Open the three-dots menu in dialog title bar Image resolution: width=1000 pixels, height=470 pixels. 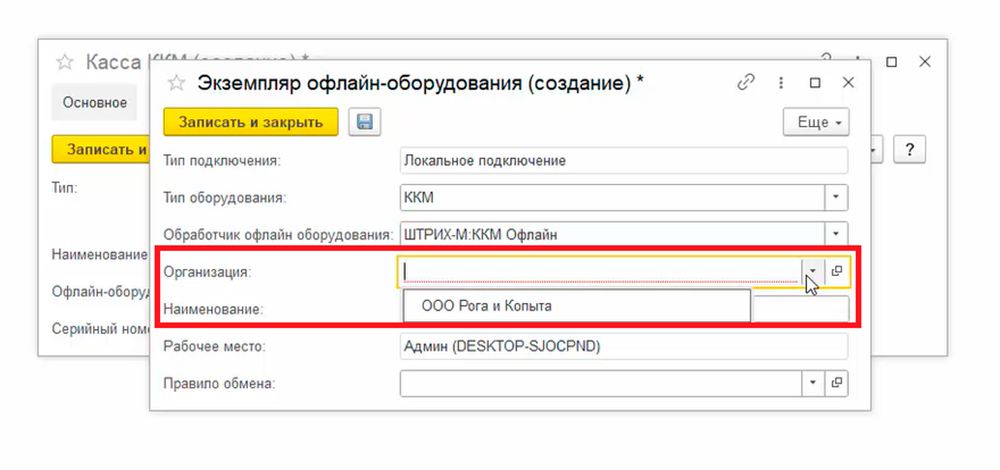coord(780,83)
